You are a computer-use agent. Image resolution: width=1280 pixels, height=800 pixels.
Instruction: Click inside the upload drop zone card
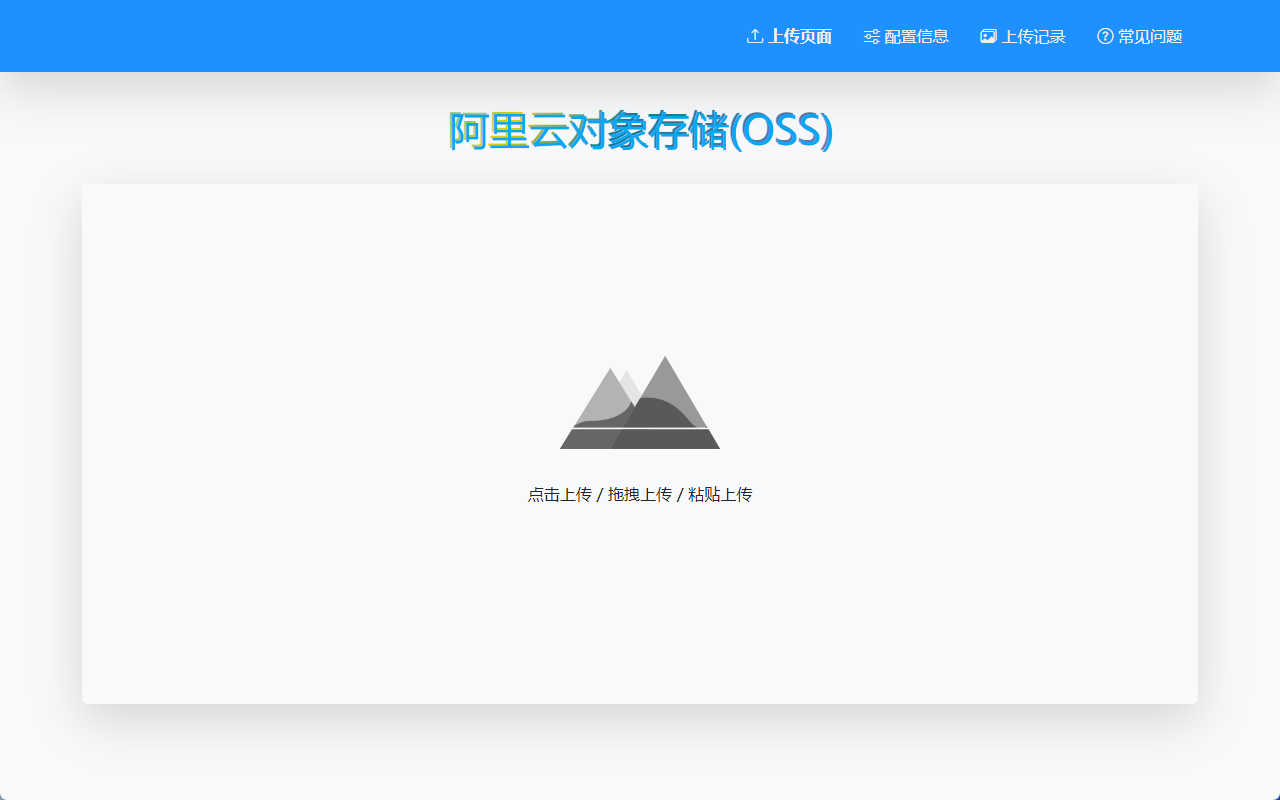pyautogui.click(x=640, y=444)
